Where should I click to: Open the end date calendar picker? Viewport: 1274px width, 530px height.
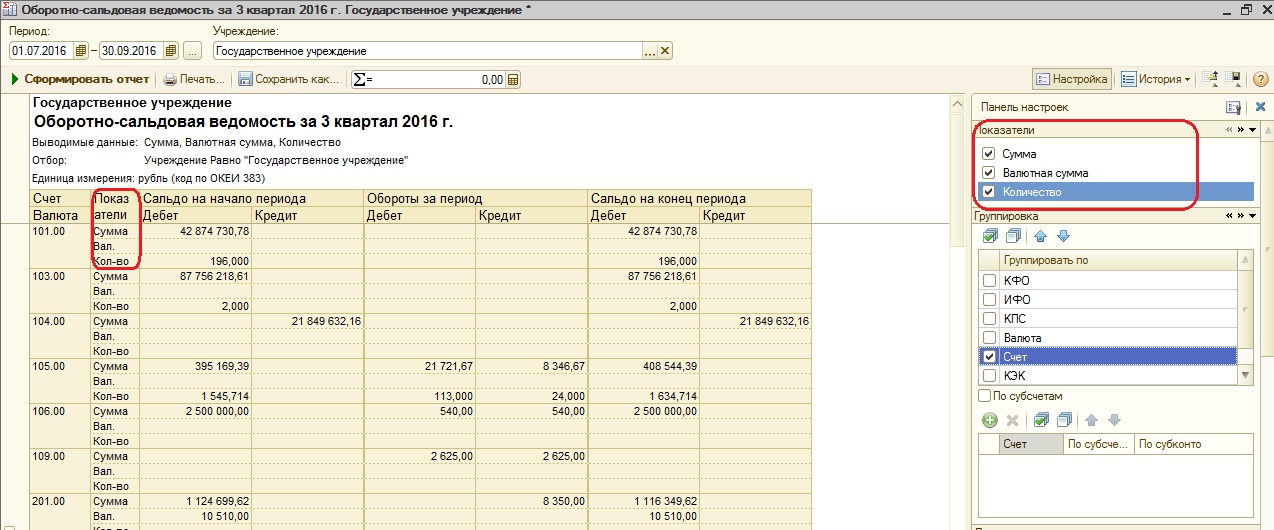(x=171, y=51)
